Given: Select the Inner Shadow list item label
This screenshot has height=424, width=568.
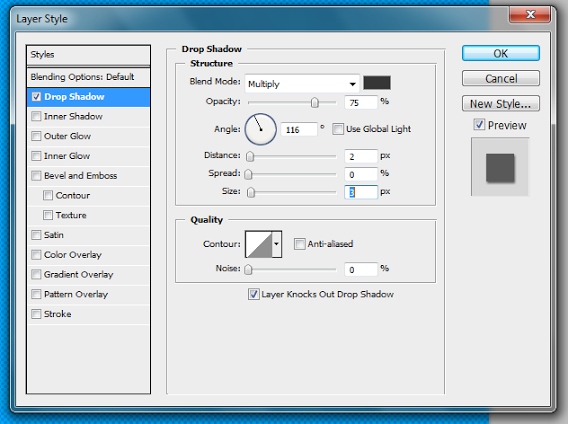Looking at the screenshot, I should pyautogui.click(x=73, y=116).
